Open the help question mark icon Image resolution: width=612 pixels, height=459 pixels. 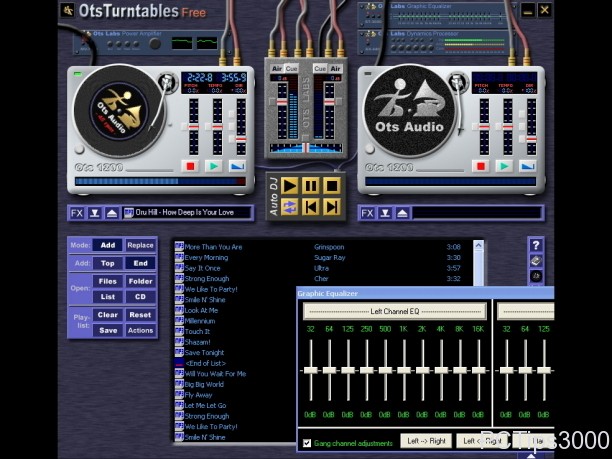(x=536, y=245)
